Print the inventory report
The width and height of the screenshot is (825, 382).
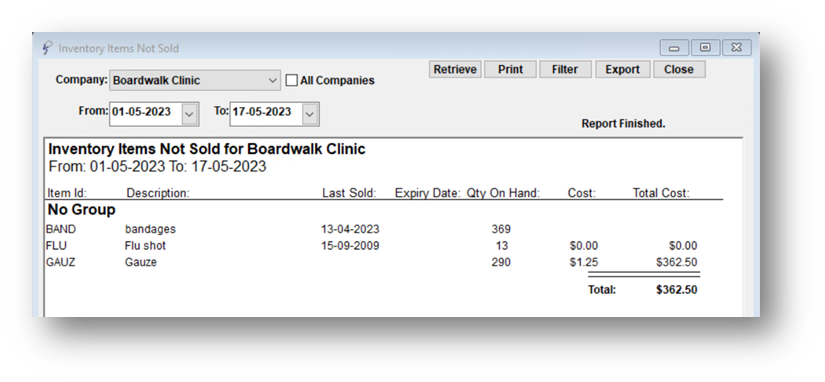[x=510, y=69]
